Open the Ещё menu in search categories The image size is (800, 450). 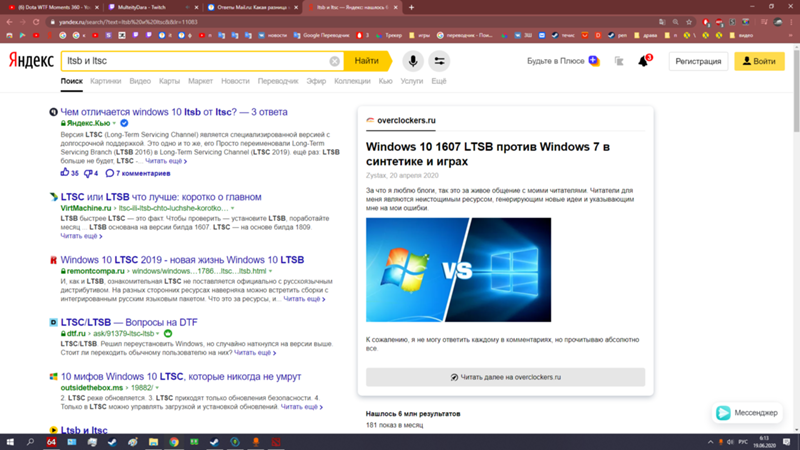click(x=439, y=81)
